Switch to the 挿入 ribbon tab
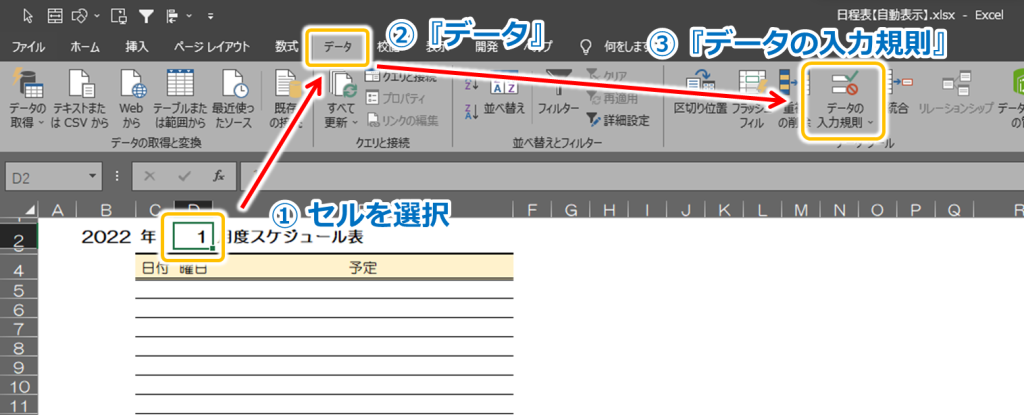 click(x=137, y=46)
